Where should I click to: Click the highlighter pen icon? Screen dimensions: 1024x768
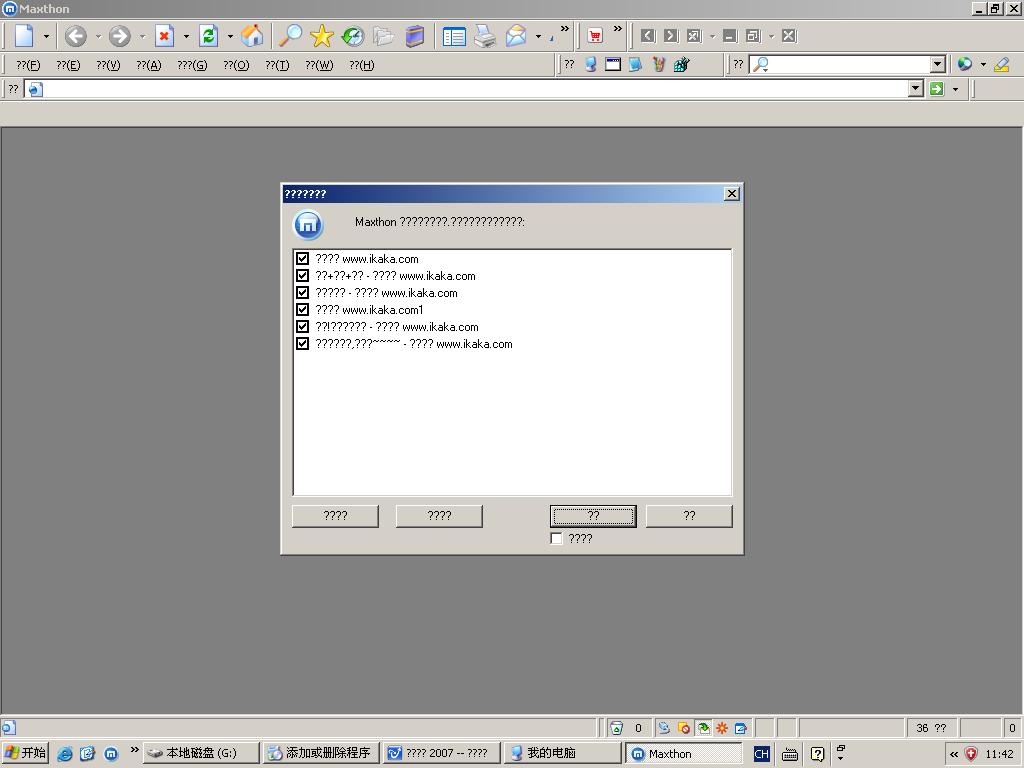[1001, 64]
